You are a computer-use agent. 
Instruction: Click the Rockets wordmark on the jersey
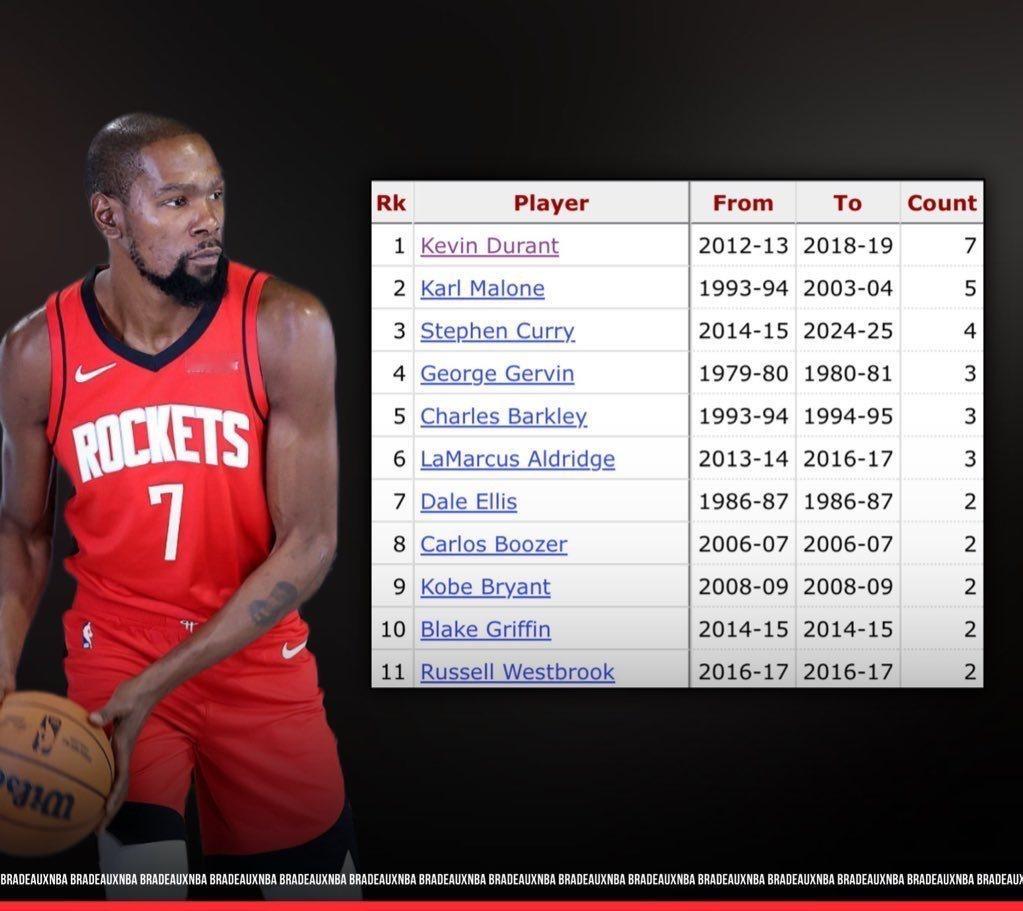tap(160, 442)
